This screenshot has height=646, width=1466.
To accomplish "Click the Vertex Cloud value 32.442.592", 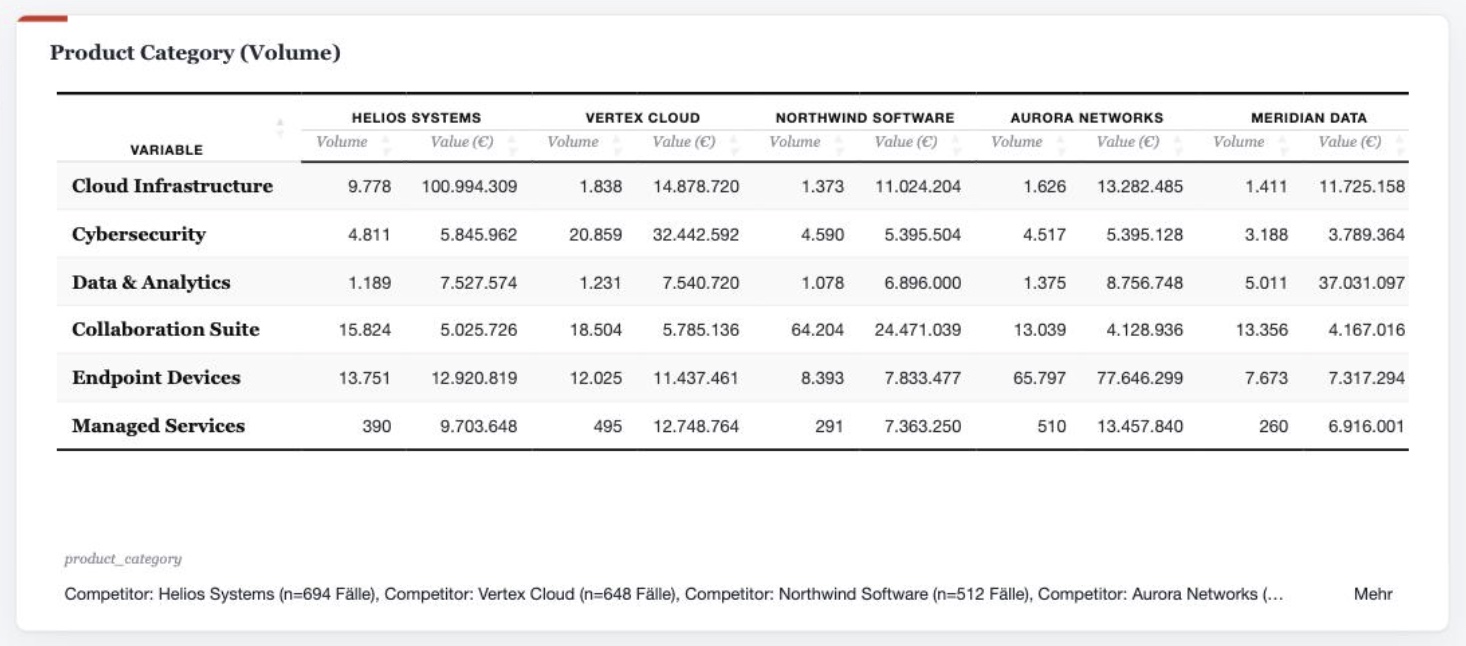I will pyautogui.click(x=696, y=235).
